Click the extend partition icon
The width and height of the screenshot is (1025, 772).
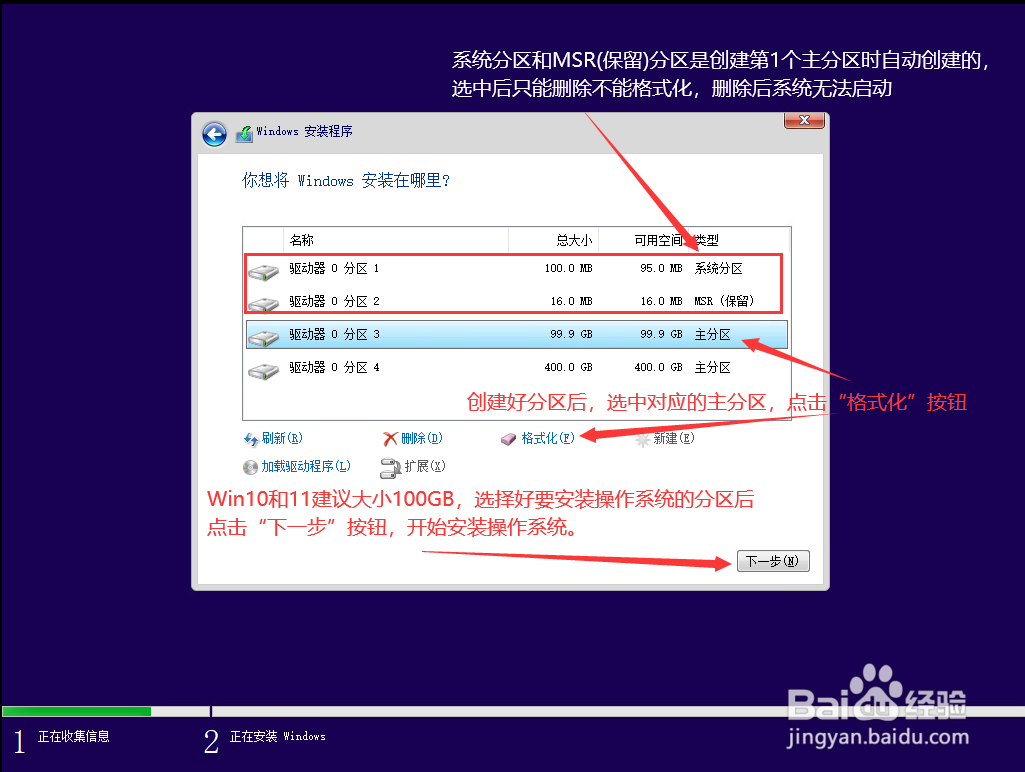pyautogui.click(x=390, y=467)
